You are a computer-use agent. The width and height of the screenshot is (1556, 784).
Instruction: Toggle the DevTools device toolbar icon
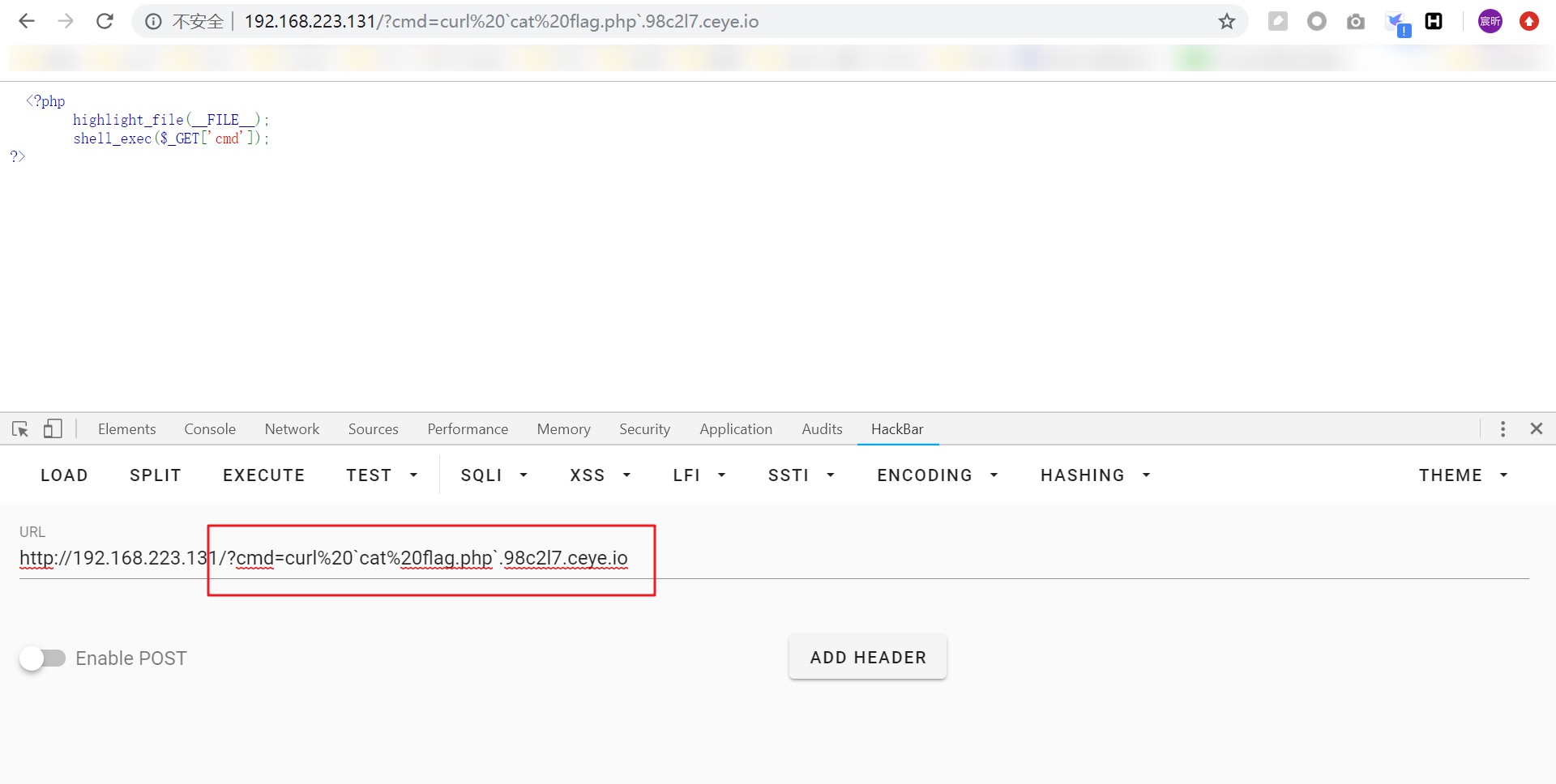(53, 428)
